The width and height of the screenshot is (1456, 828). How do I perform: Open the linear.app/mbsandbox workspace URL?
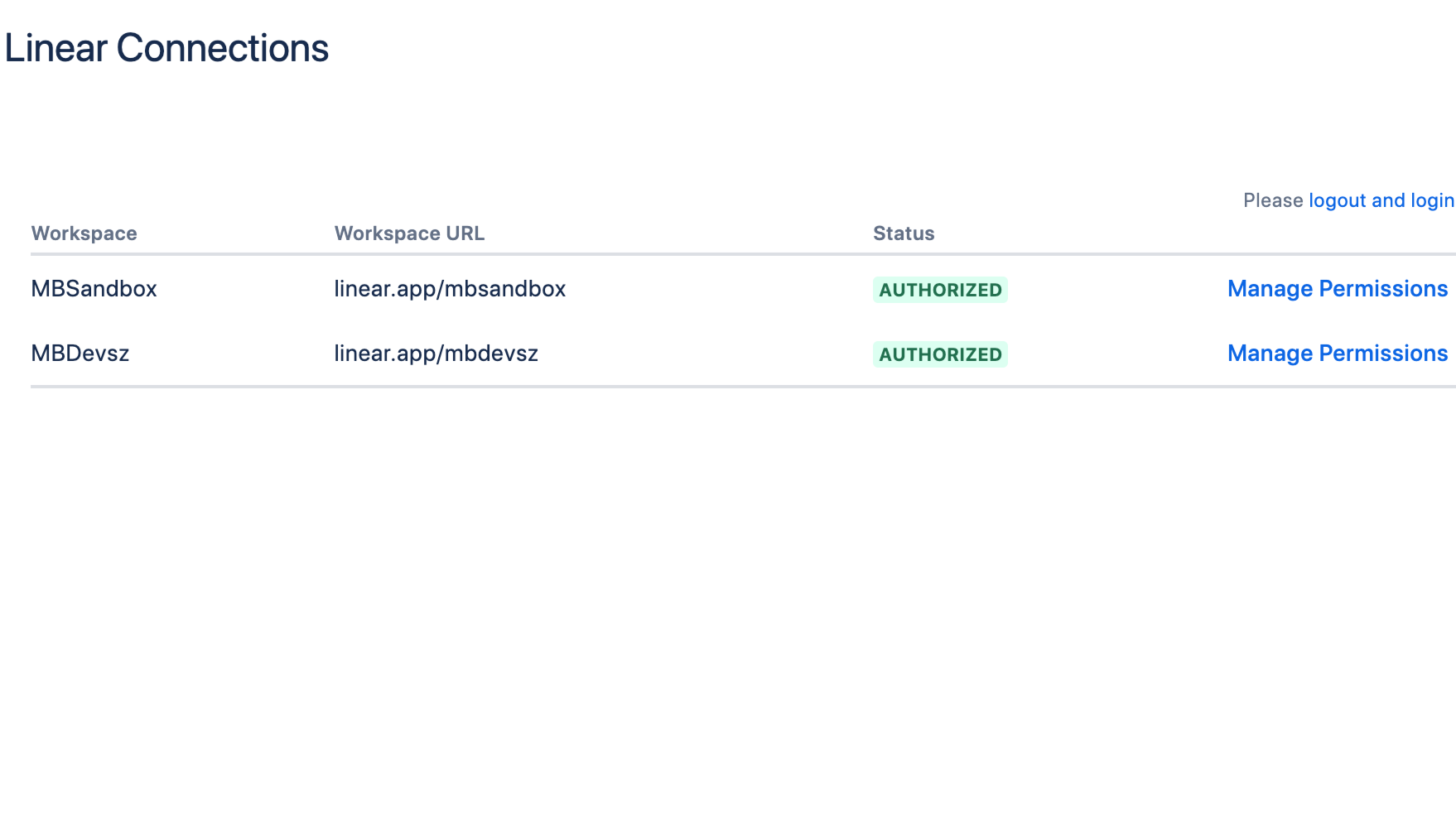click(x=450, y=289)
